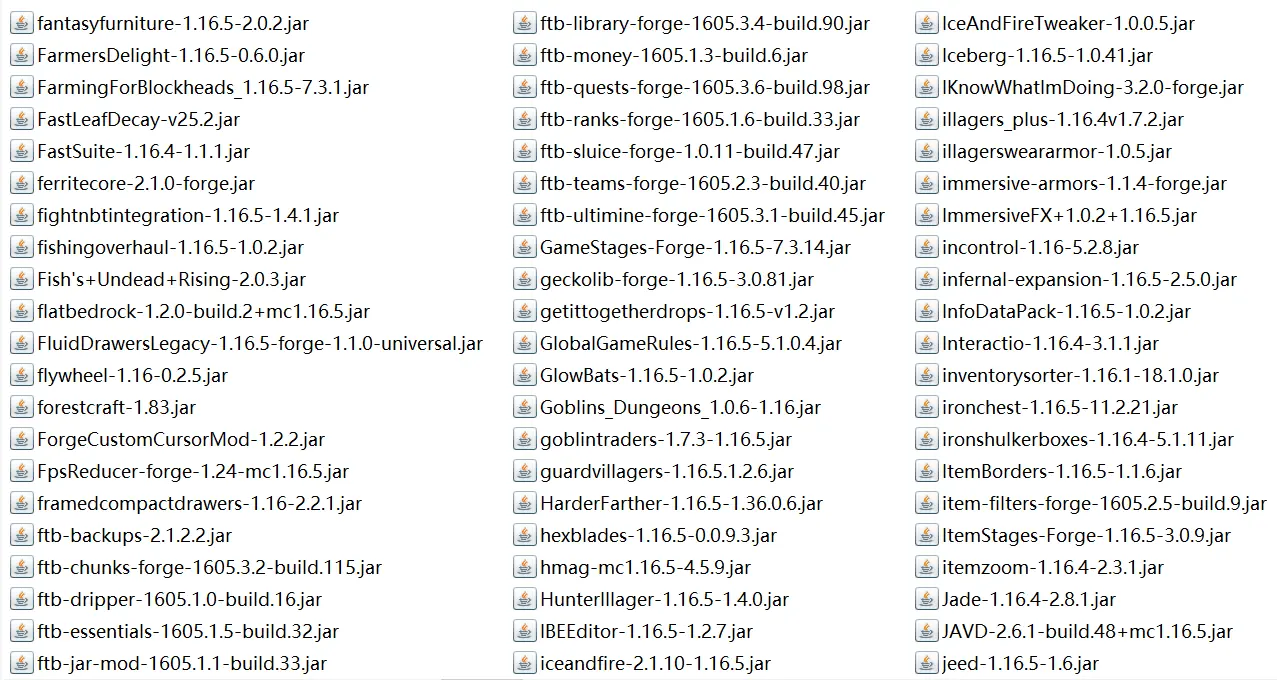Viewport: 1277px width, 680px height.
Task: Select the jeed-1.16.5-1.6.jar file name
Action: coord(1020,663)
